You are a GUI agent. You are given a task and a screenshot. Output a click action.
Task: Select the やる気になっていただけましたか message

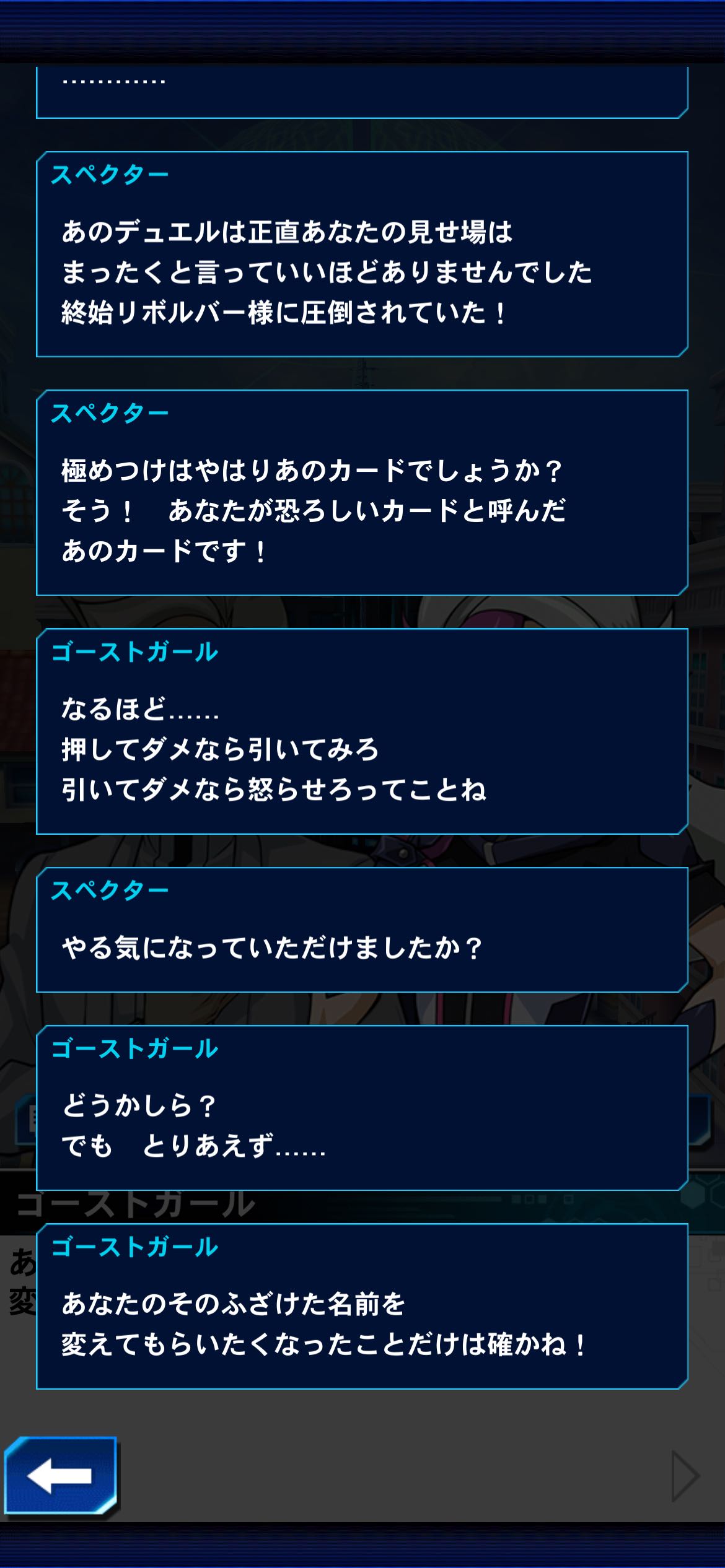(x=362, y=930)
